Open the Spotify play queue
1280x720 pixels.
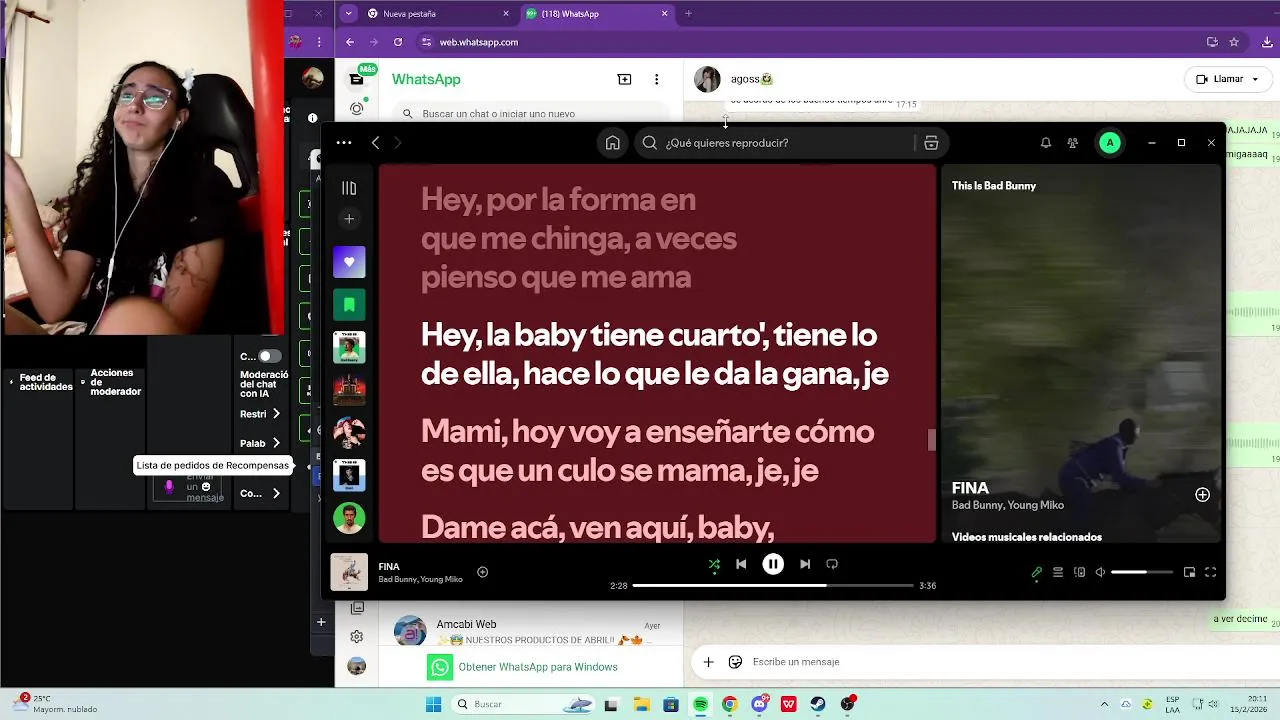(1058, 572)
